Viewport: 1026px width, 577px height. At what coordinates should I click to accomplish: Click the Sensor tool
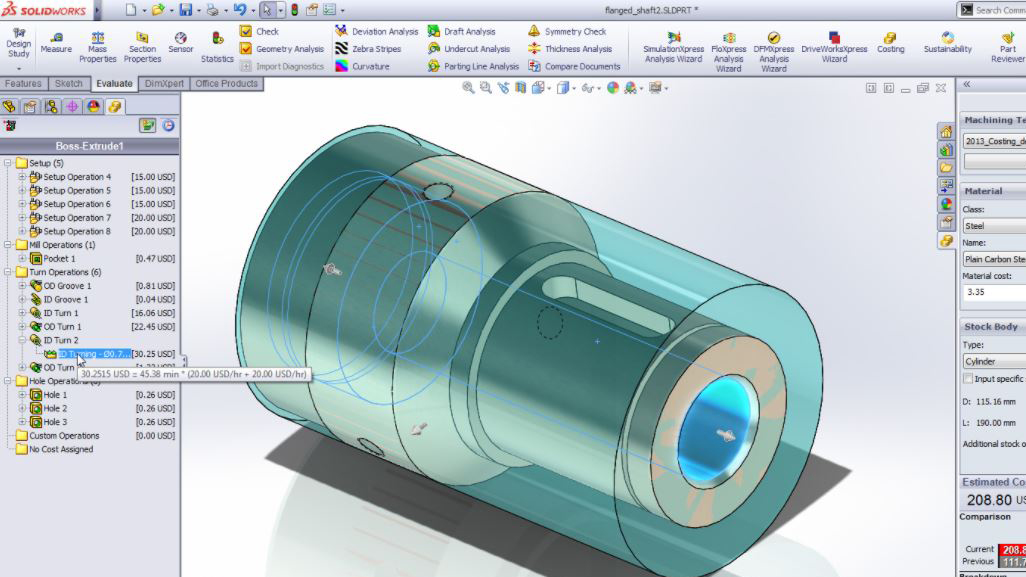point(181,43)
